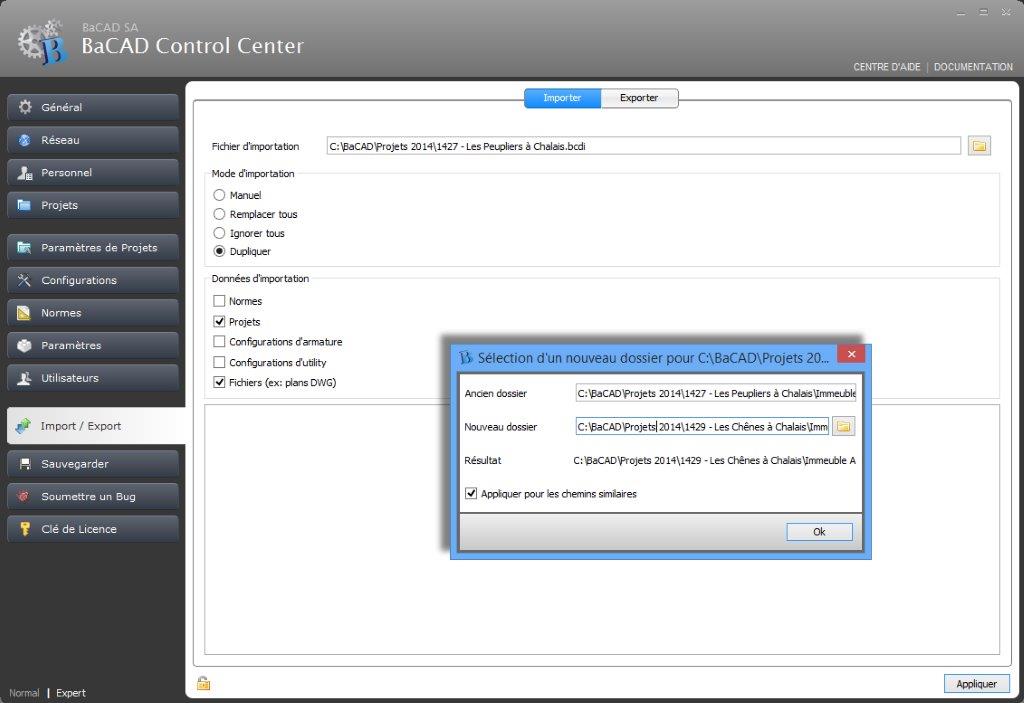Open the Utilisateurs section
The width and height of the screenshot is (1024, 703).
pyautogui.click(x=93, y=378)
